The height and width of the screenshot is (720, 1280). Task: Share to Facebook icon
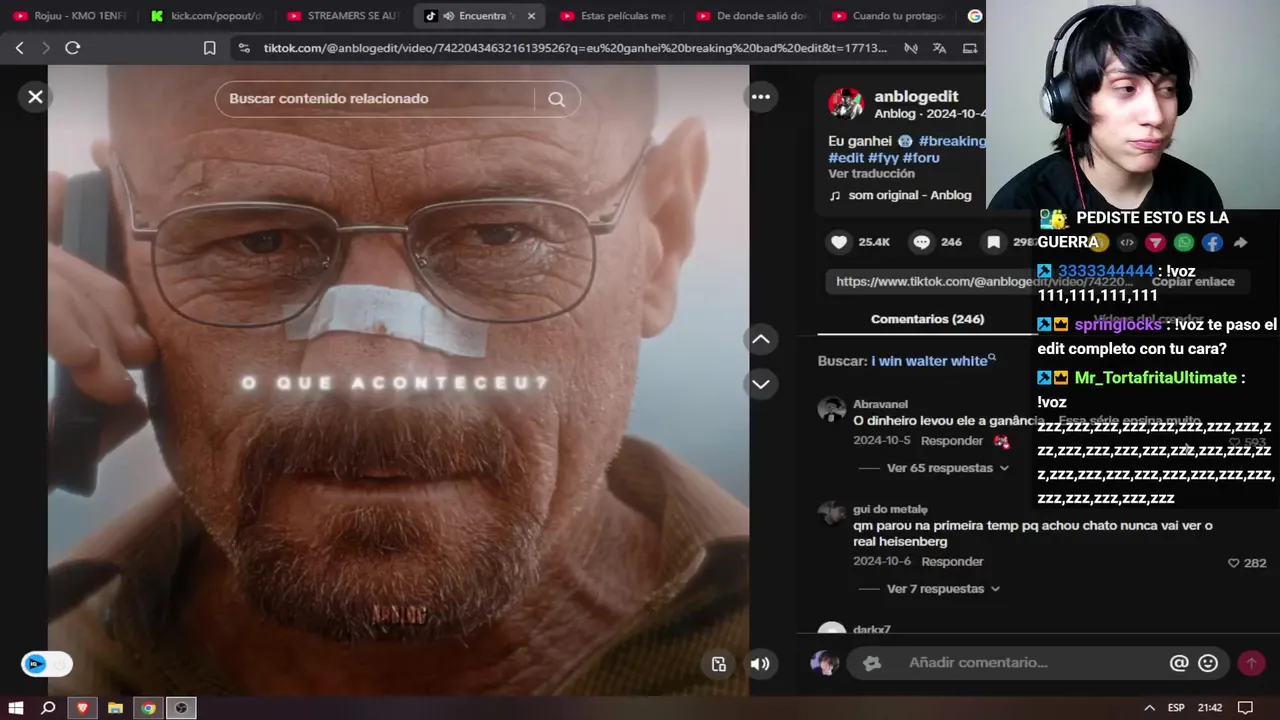pyautogui.click(x=1212, y=242)
